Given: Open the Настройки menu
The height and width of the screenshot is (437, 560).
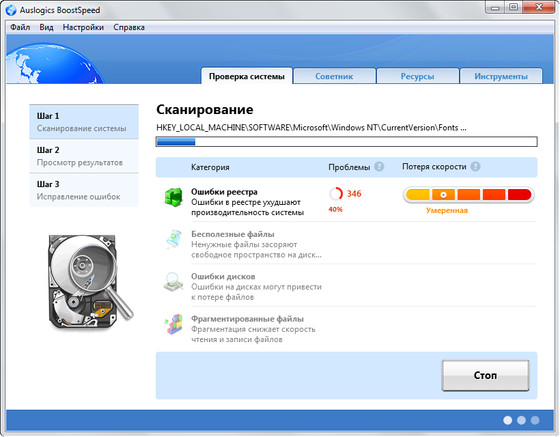Looking at the screenshot, I should 83,27.
